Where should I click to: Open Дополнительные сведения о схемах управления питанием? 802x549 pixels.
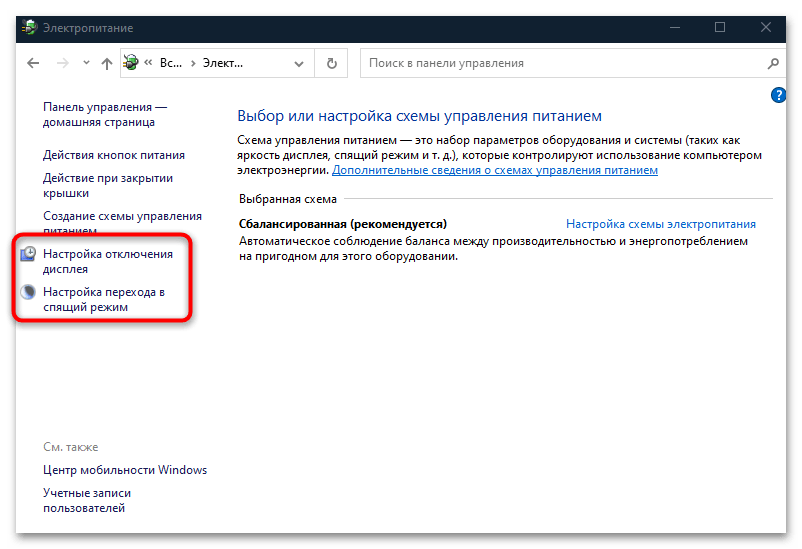495,170
